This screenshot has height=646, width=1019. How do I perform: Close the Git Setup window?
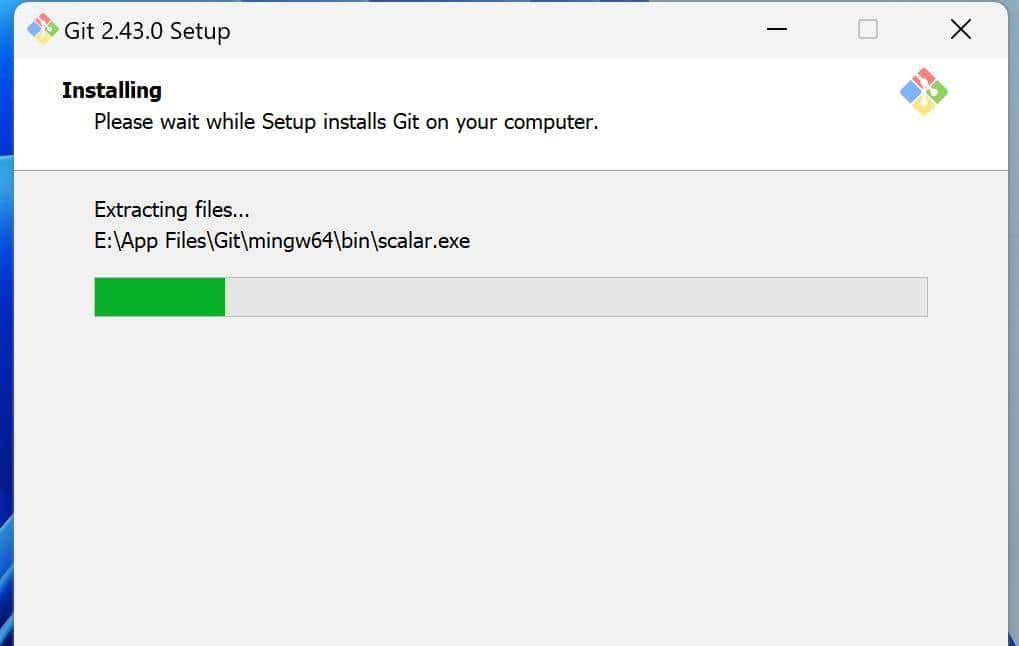coord(959,29)
